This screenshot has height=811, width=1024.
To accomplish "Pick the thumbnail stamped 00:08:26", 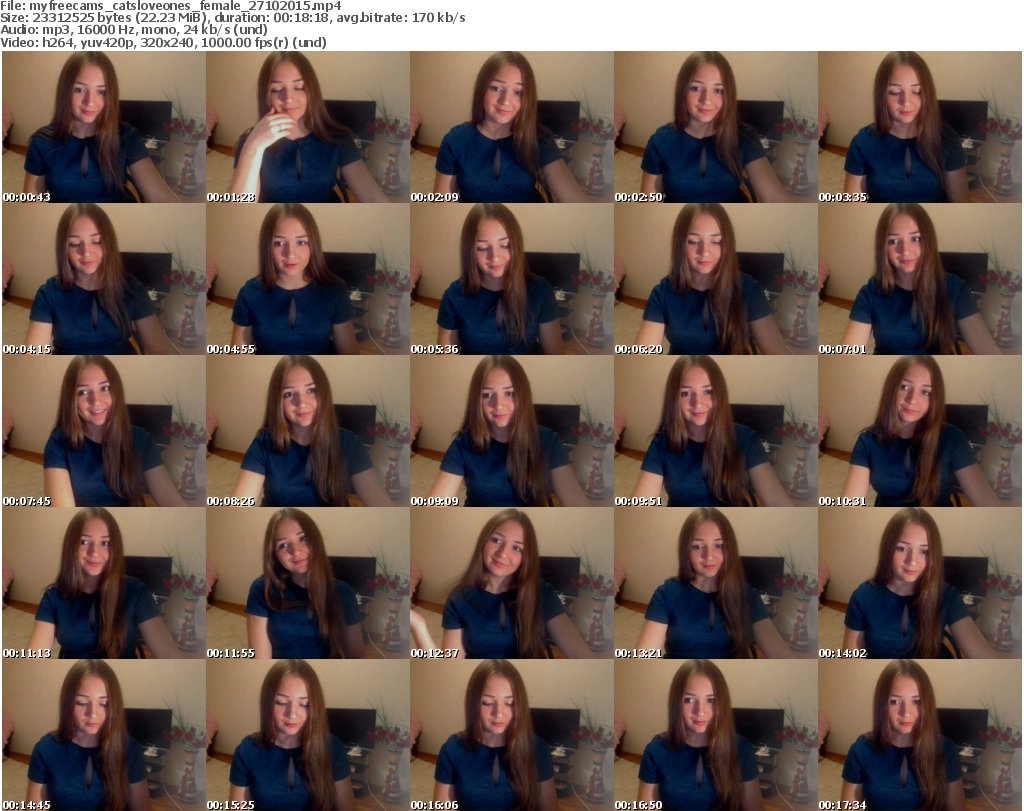I will point(308,432).
